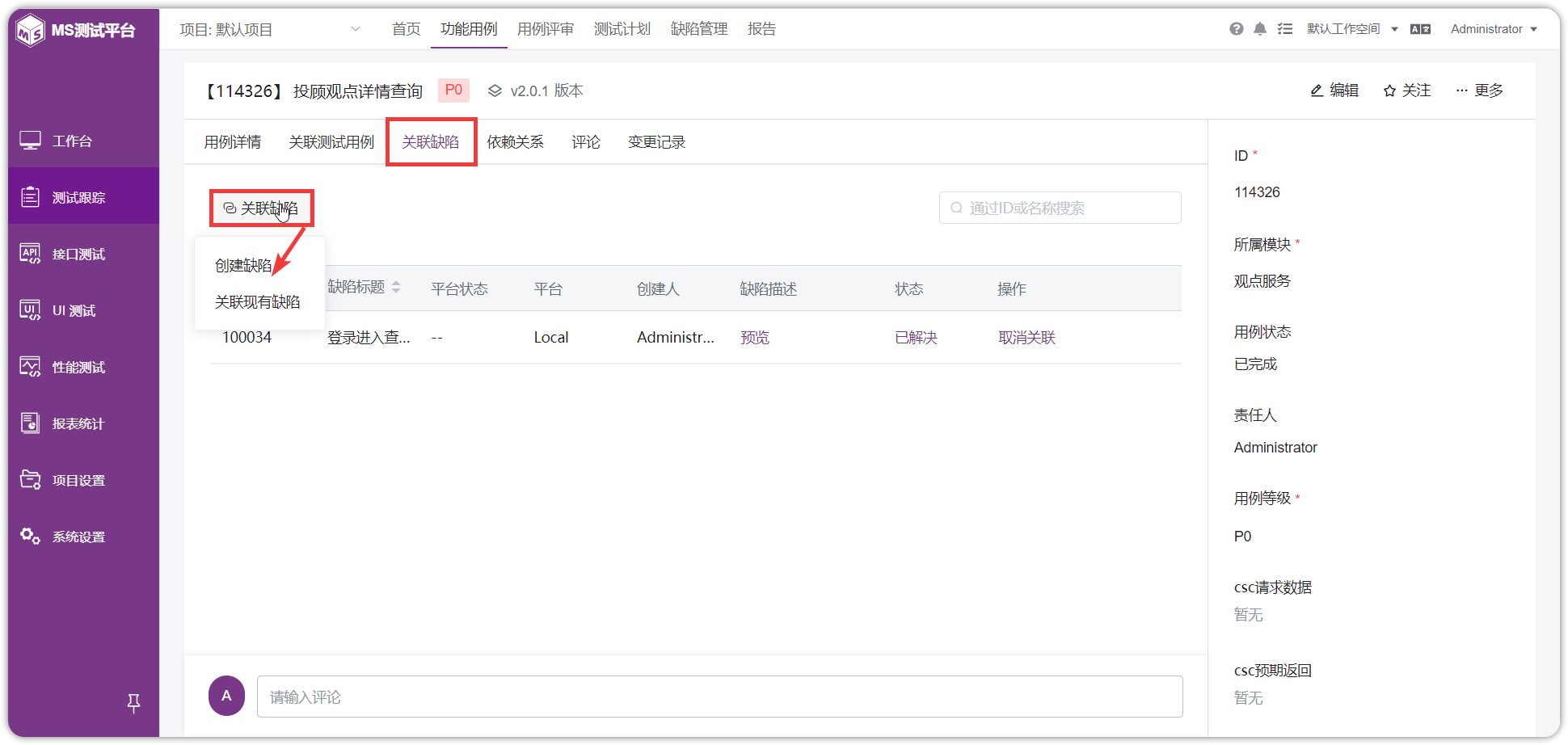Click the MS测试平台 logo
The image size is (1568, 745).
(x=76, y=31)
